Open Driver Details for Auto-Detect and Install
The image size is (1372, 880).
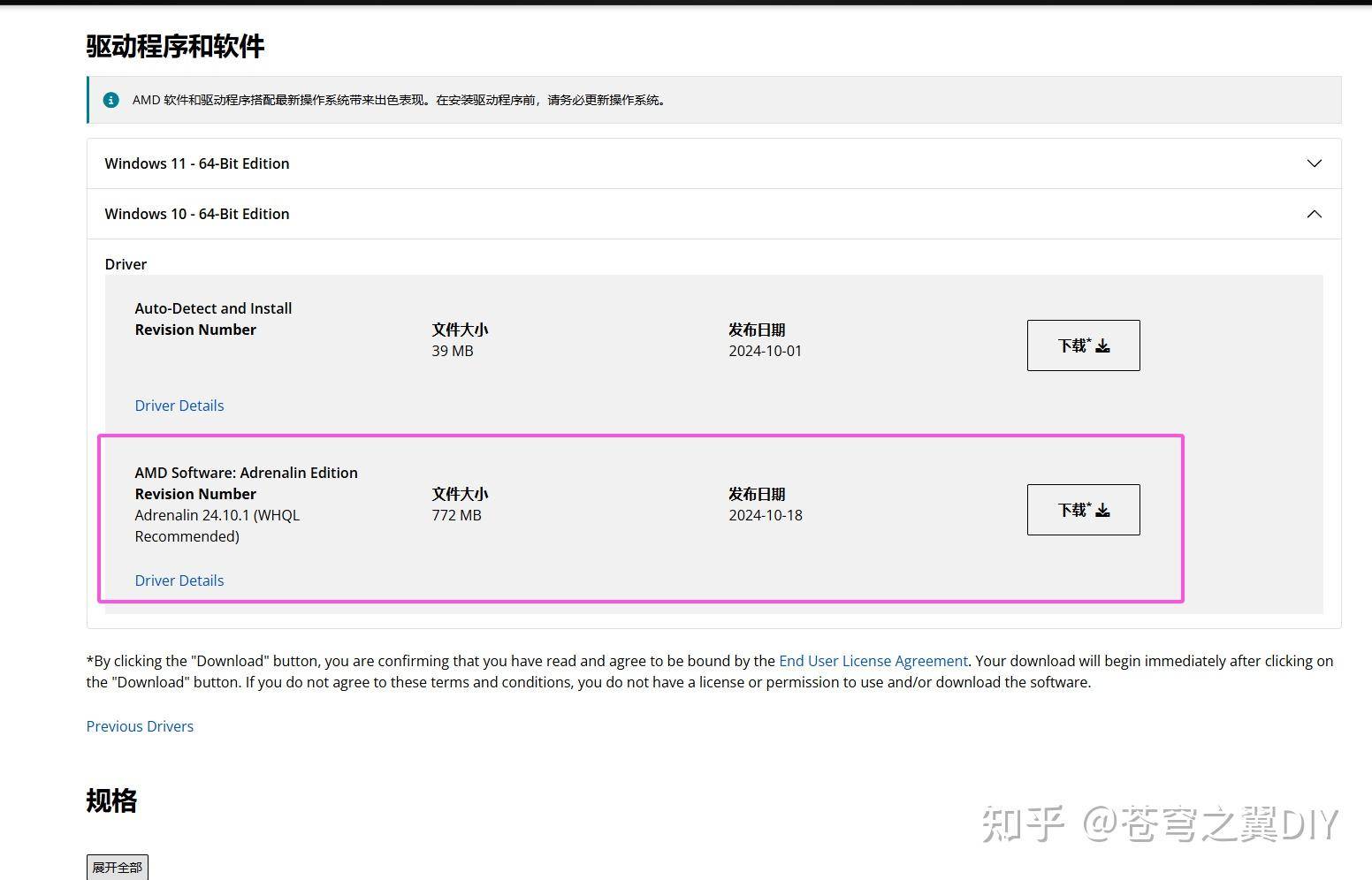pos(179,406)
